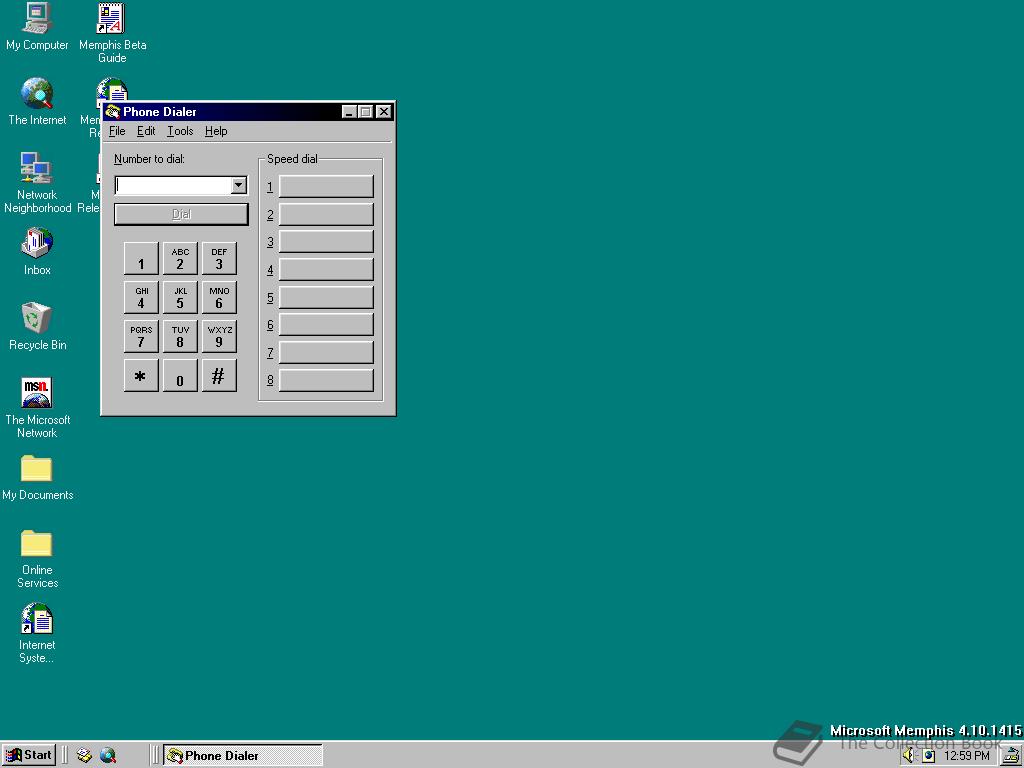Viewport: 1024px width, 768px height.
Task: Launch Internet Explorer from quick launch
Action: [x=108, y=756]
